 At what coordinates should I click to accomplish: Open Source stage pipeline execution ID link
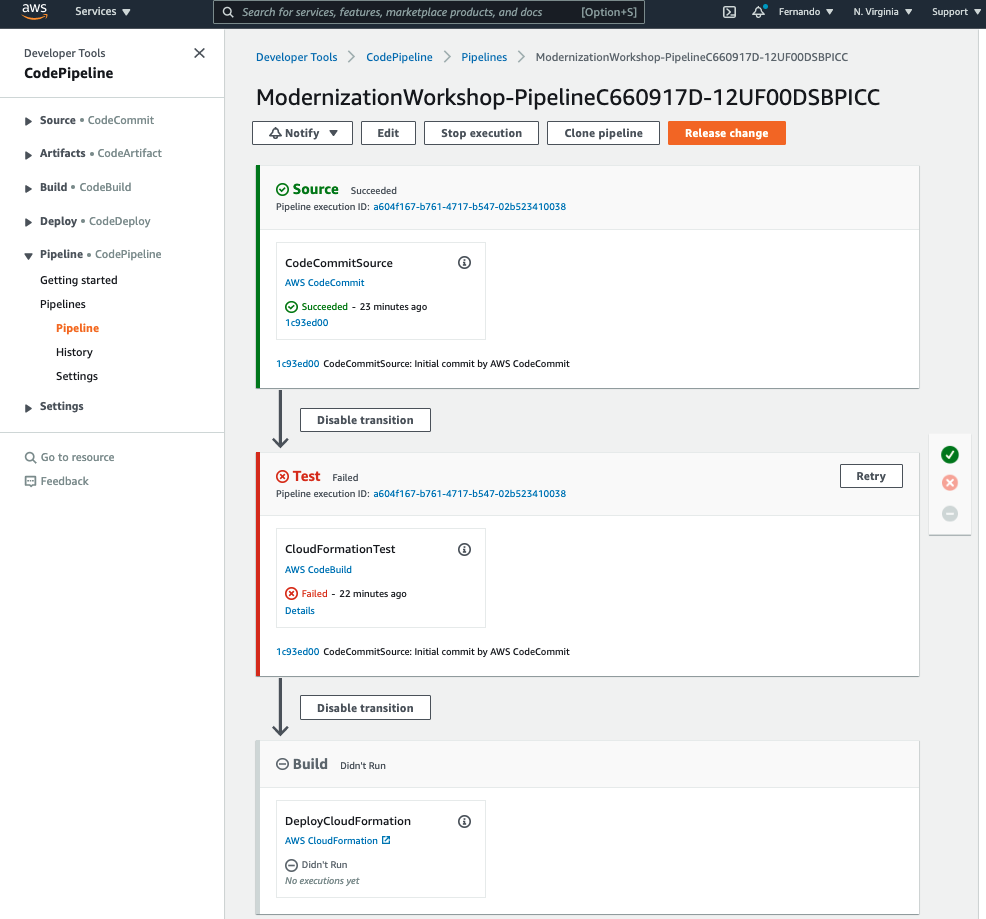coord(469,207)
